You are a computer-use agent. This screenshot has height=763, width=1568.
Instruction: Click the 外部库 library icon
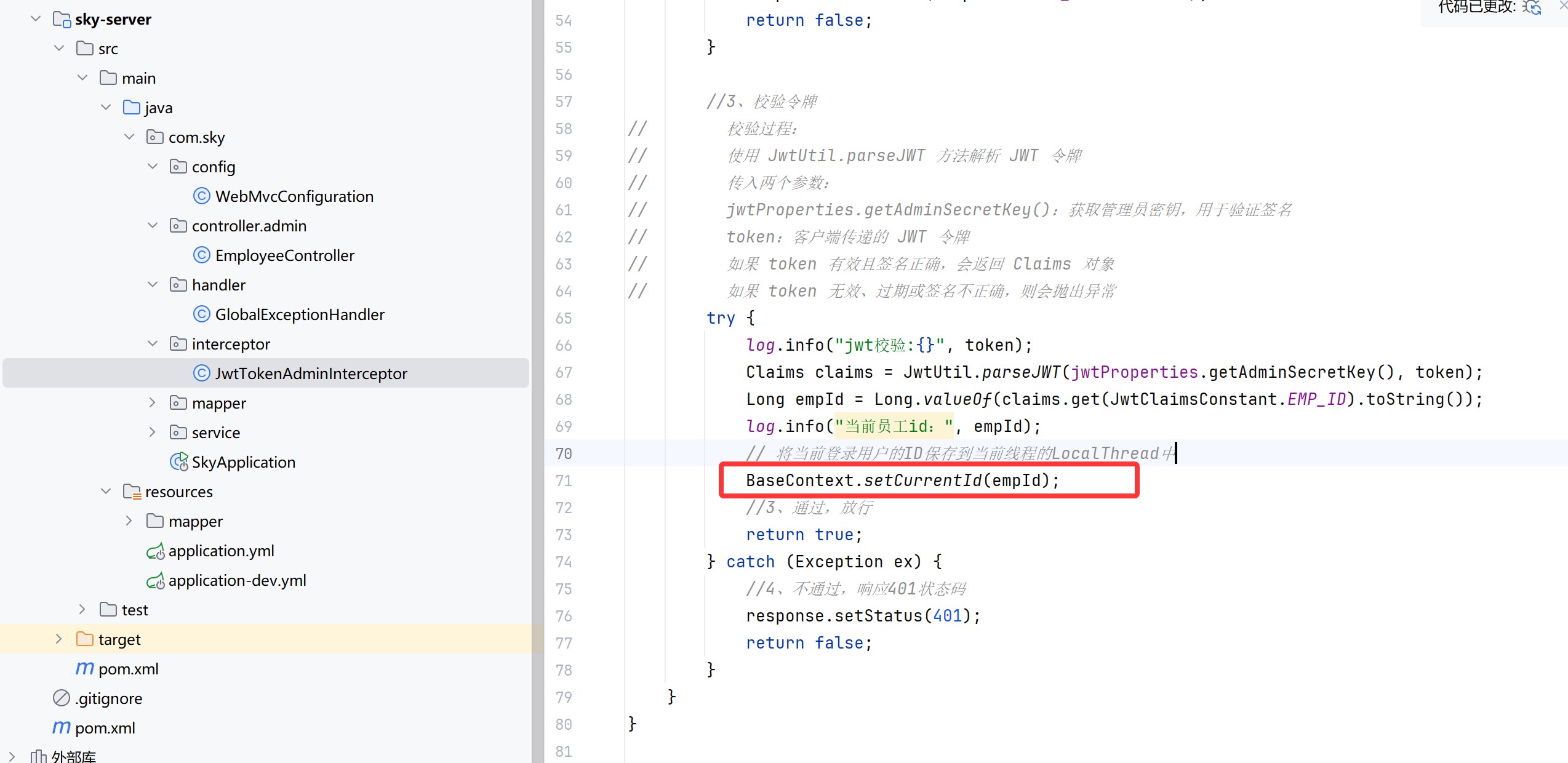(x=39, y=756)
